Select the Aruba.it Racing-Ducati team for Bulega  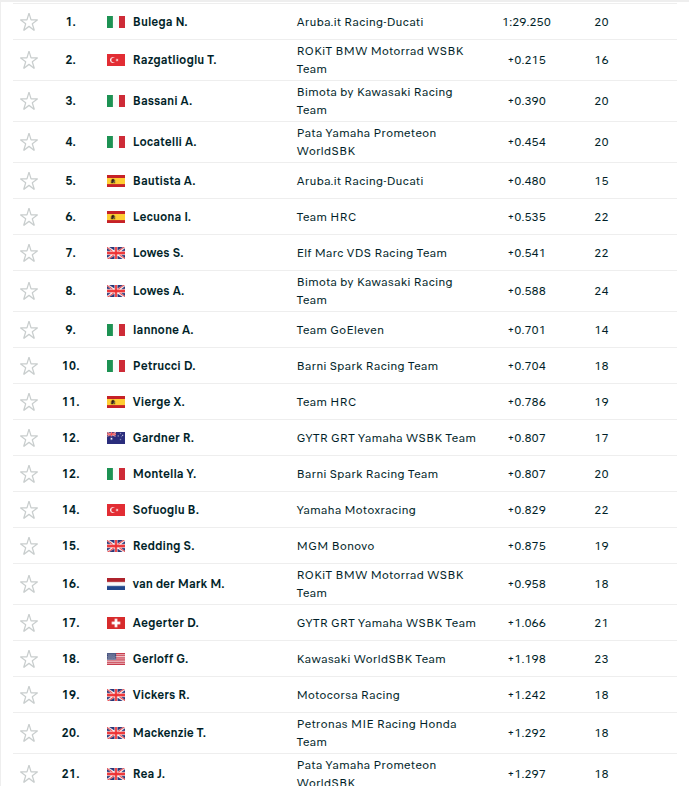[x=360, y=22]
